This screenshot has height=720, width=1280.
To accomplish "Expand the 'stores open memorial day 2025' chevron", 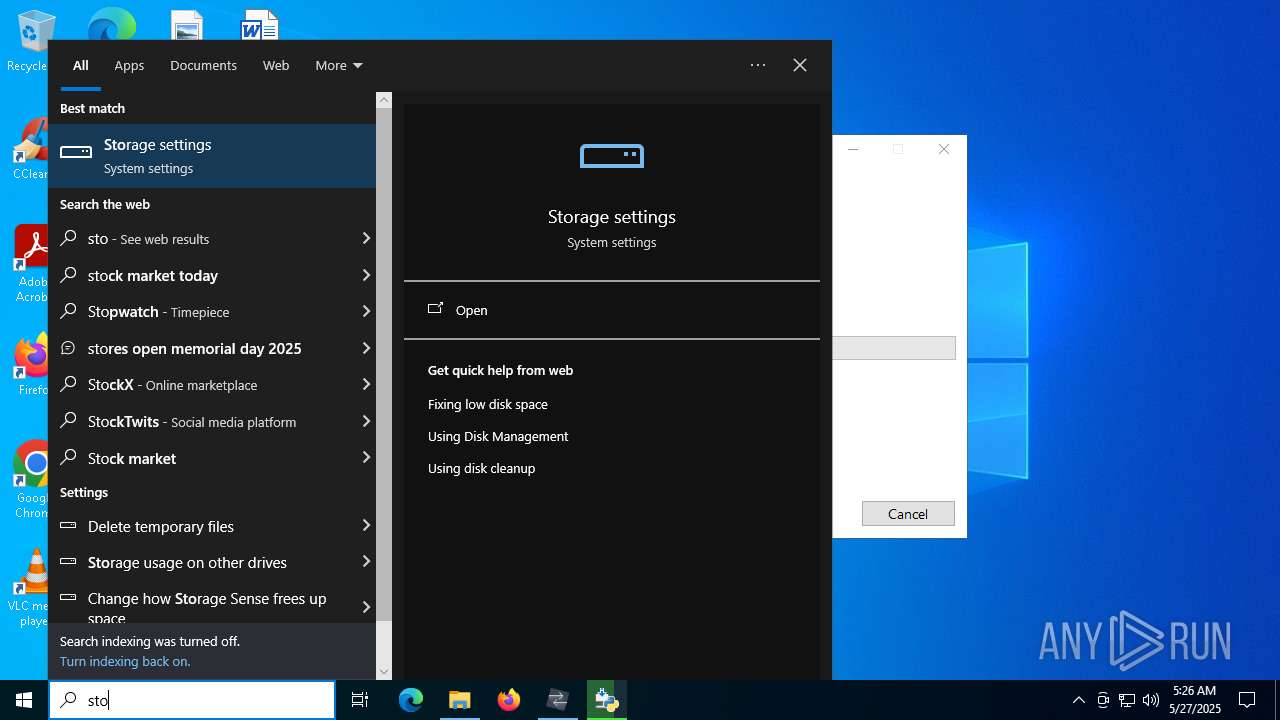I will pos(366,348).
